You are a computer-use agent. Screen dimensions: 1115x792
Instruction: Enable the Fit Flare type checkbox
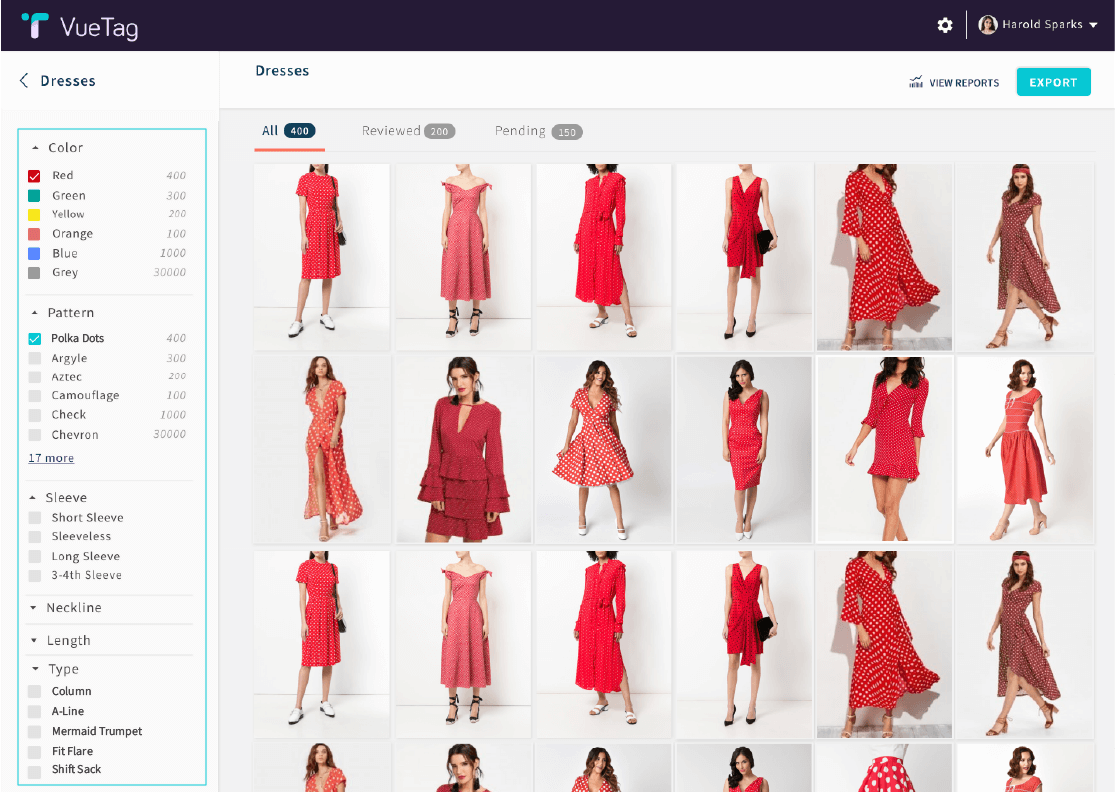click(x=34, y=751)
